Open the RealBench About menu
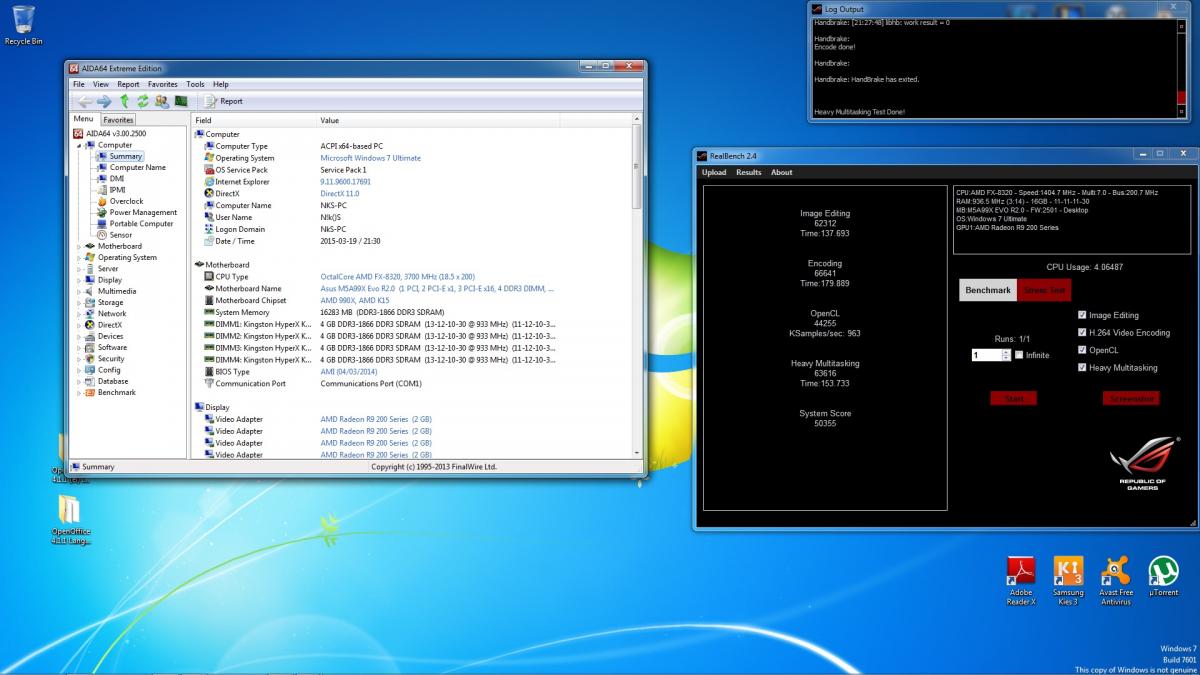The image size is (1200, 675). pos(781,172)
